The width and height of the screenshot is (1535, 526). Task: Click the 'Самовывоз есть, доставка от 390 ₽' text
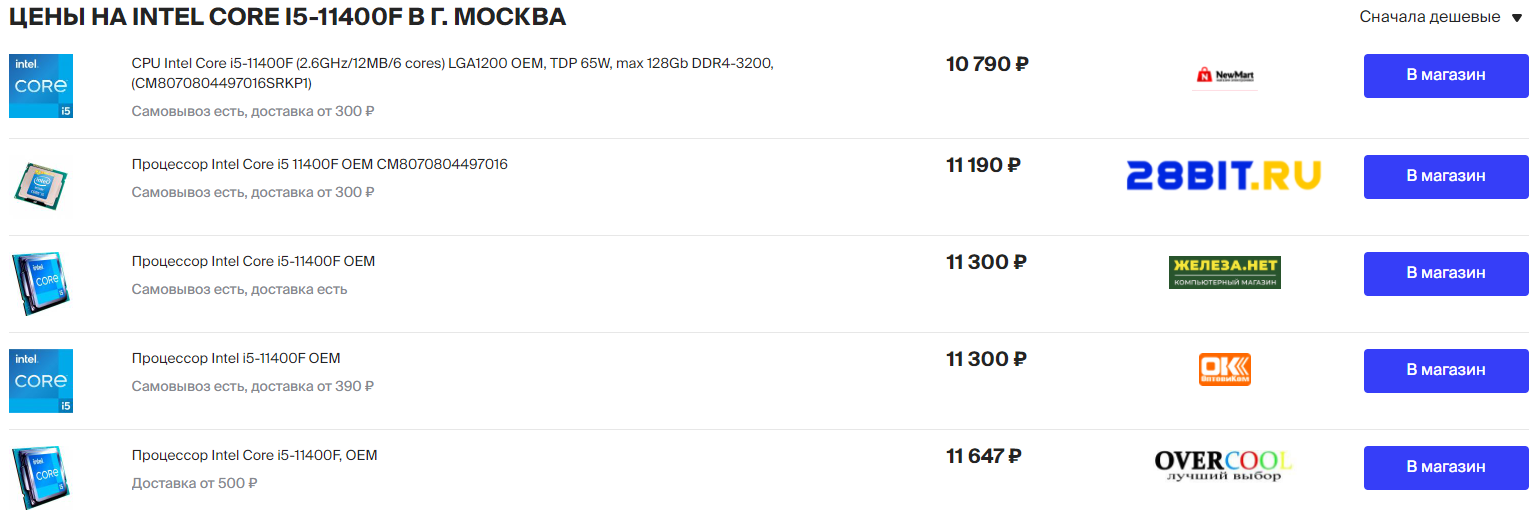click(252, 386)
